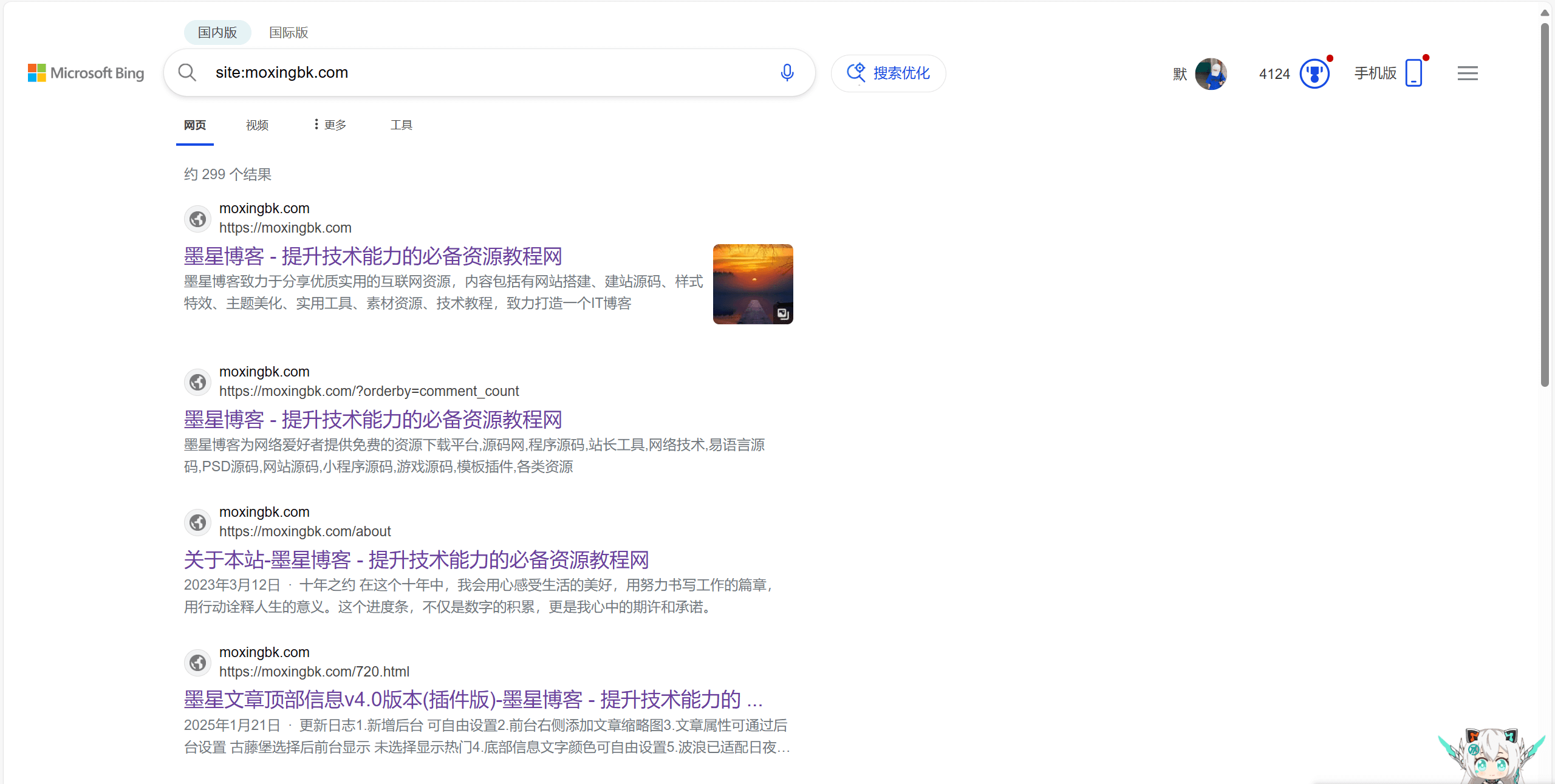Activate voice search microphone icon

pos(787,73)
